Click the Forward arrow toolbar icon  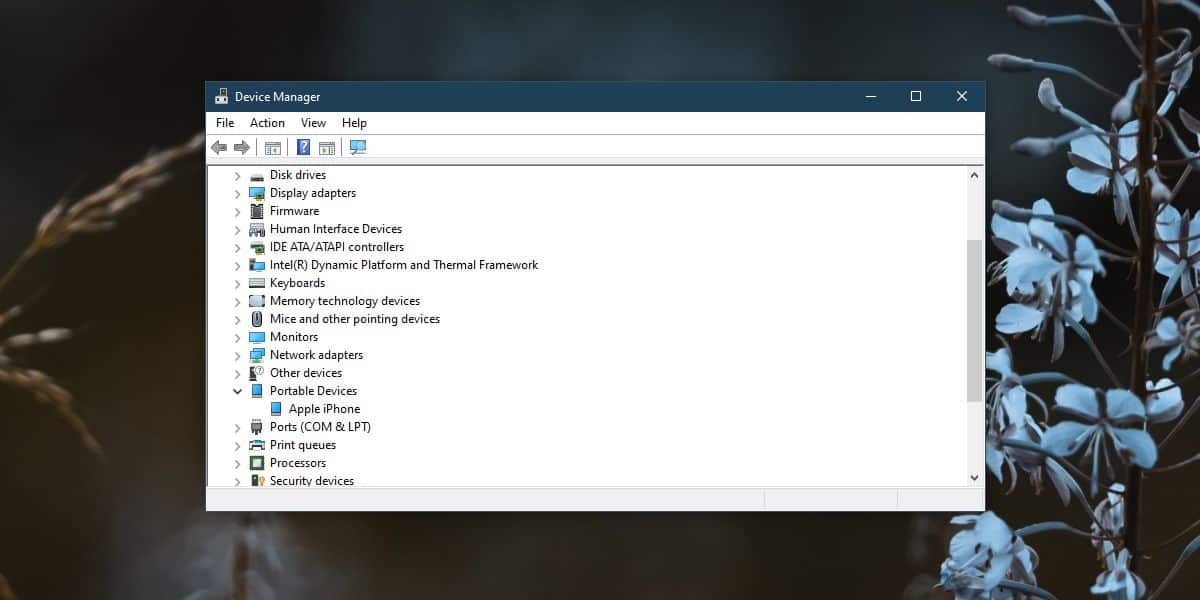coord(242,147)
